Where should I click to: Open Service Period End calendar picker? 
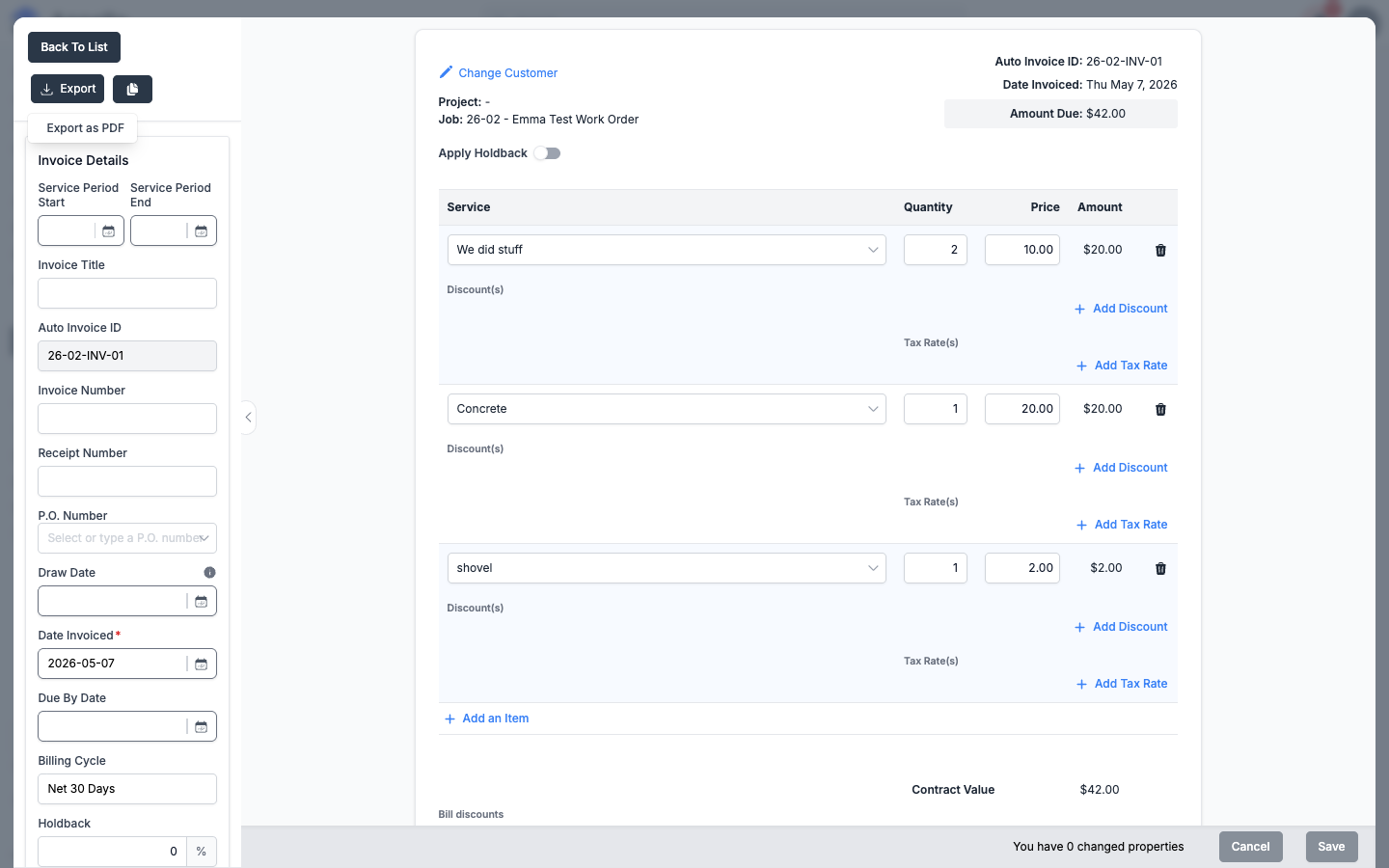click(202, 231)
